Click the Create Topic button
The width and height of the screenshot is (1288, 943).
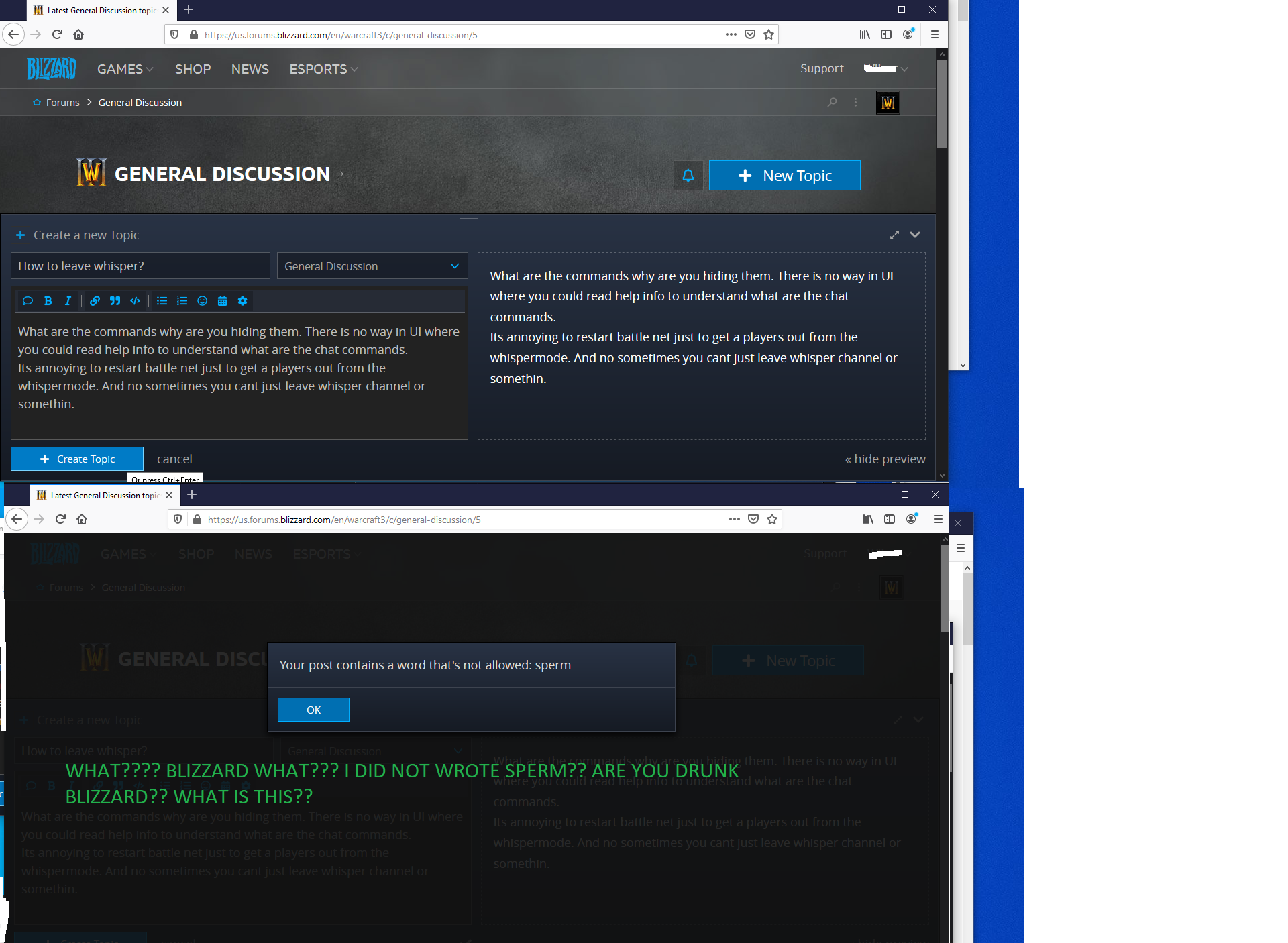[77, 459]
